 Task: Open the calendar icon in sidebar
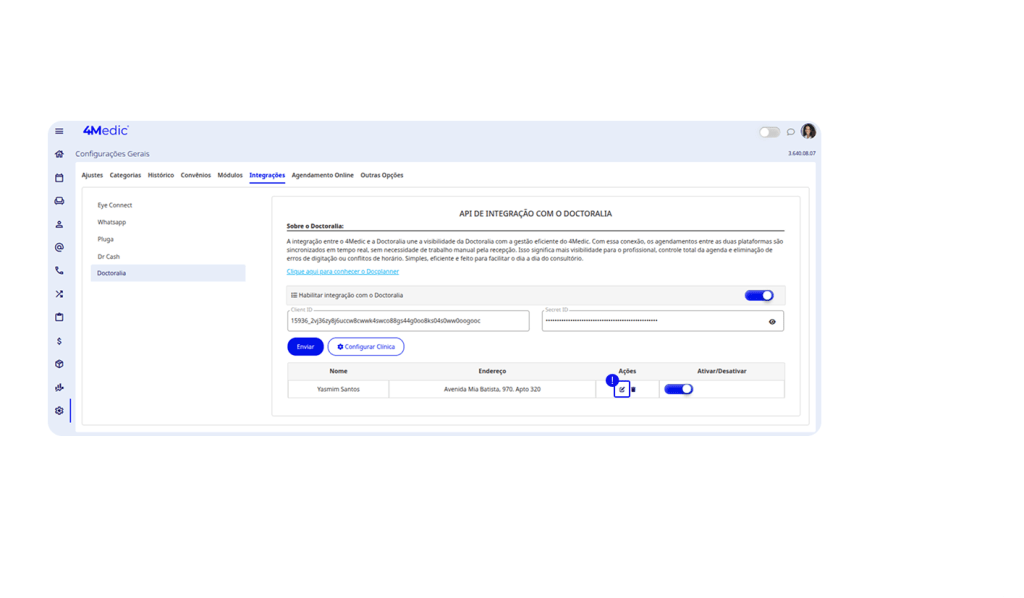point(59,178)
